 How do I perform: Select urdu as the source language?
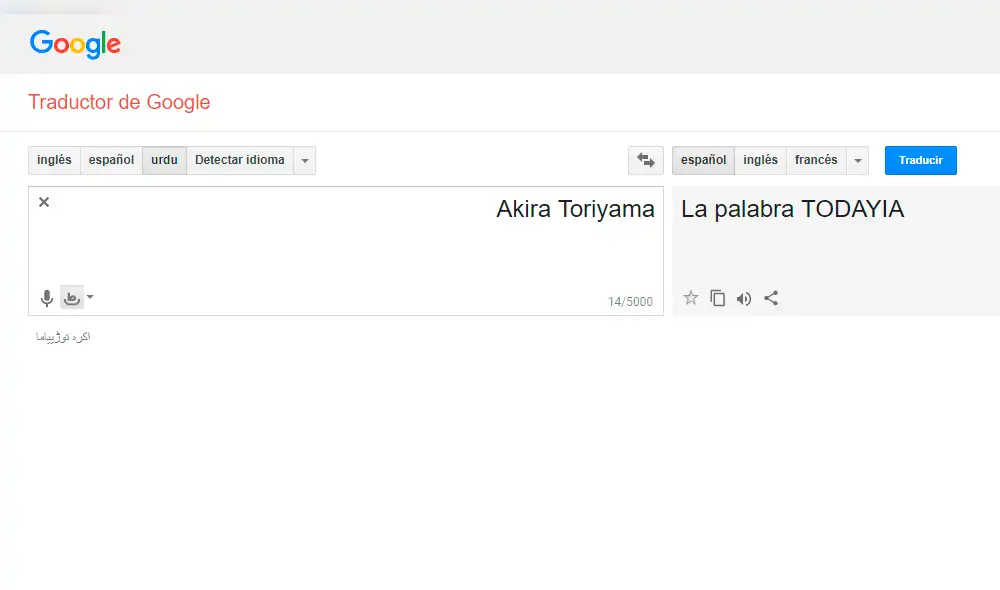coord(163,160)
